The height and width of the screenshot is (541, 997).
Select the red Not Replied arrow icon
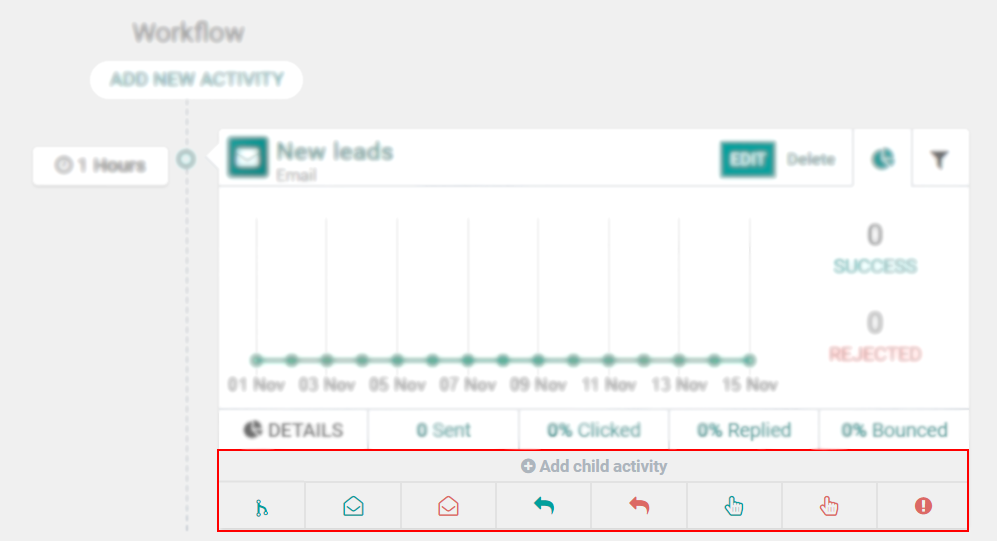639,507
